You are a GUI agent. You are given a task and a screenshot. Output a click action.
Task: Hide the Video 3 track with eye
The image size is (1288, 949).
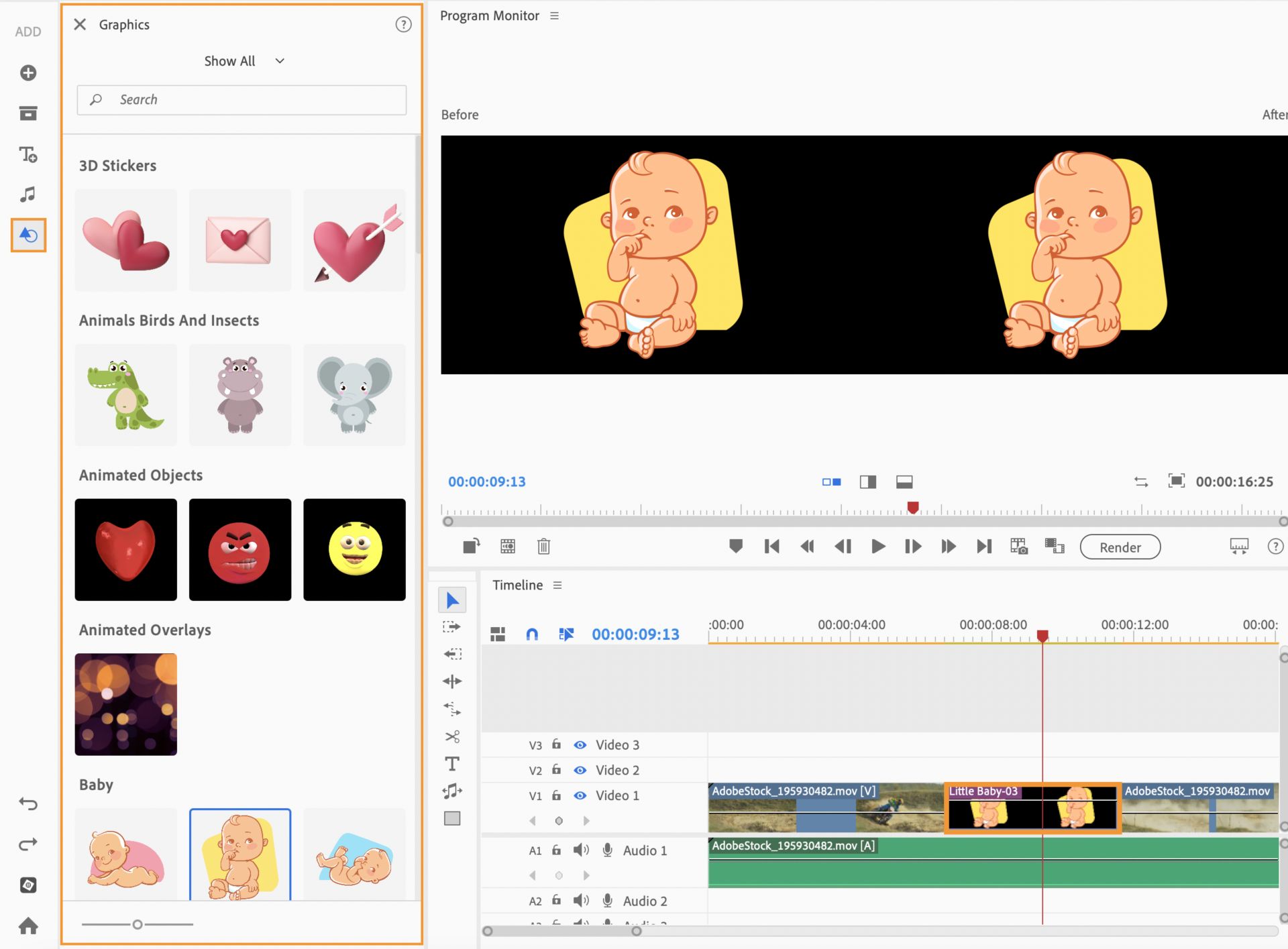pos(580,744)
